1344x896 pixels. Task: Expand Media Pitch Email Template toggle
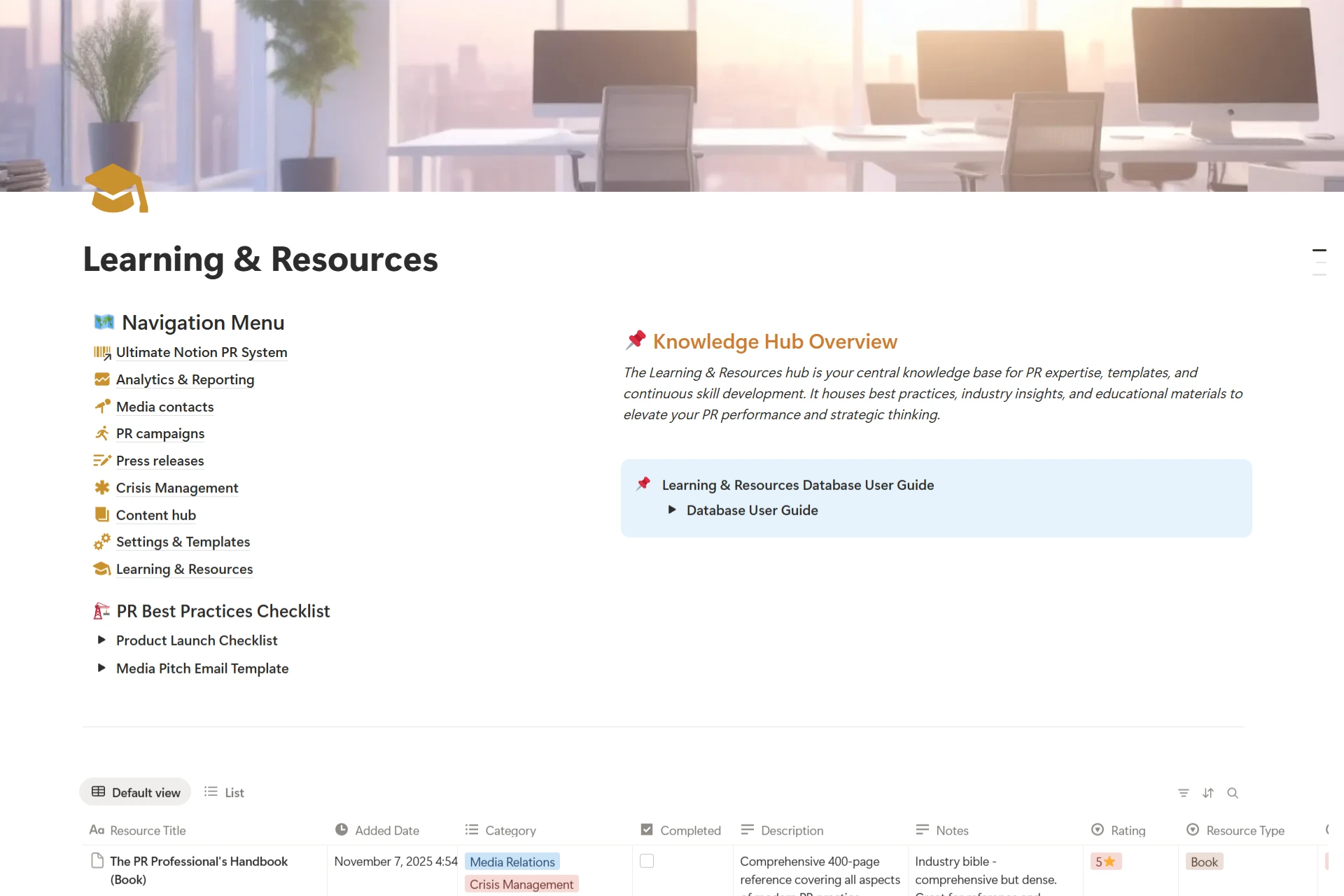101,668
